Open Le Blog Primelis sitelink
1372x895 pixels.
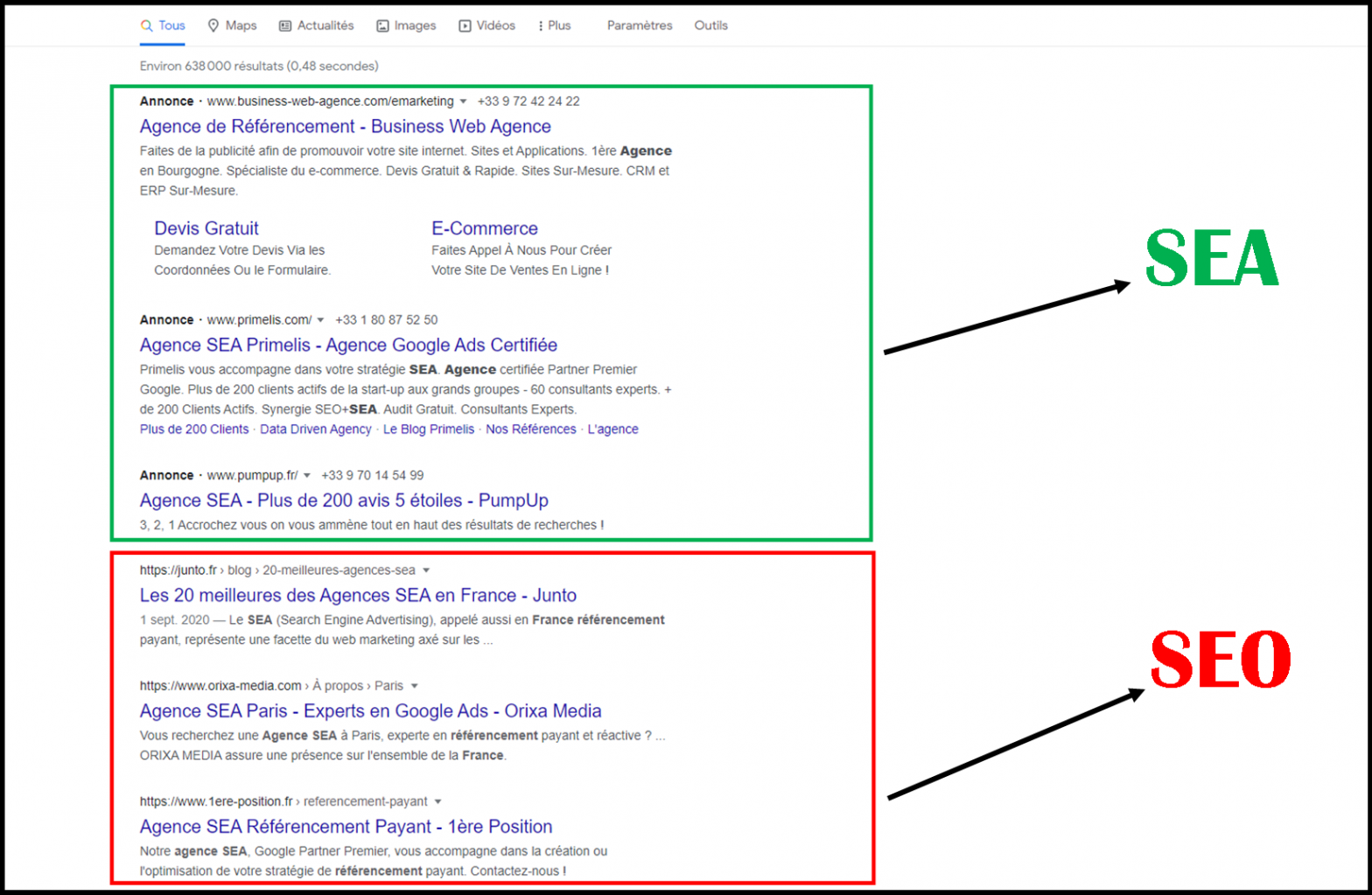tap(429, 429)
